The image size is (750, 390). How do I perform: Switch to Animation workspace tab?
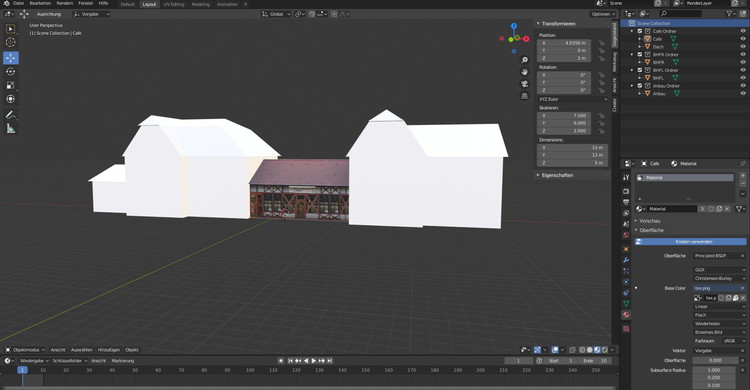[x=227, y=4]
